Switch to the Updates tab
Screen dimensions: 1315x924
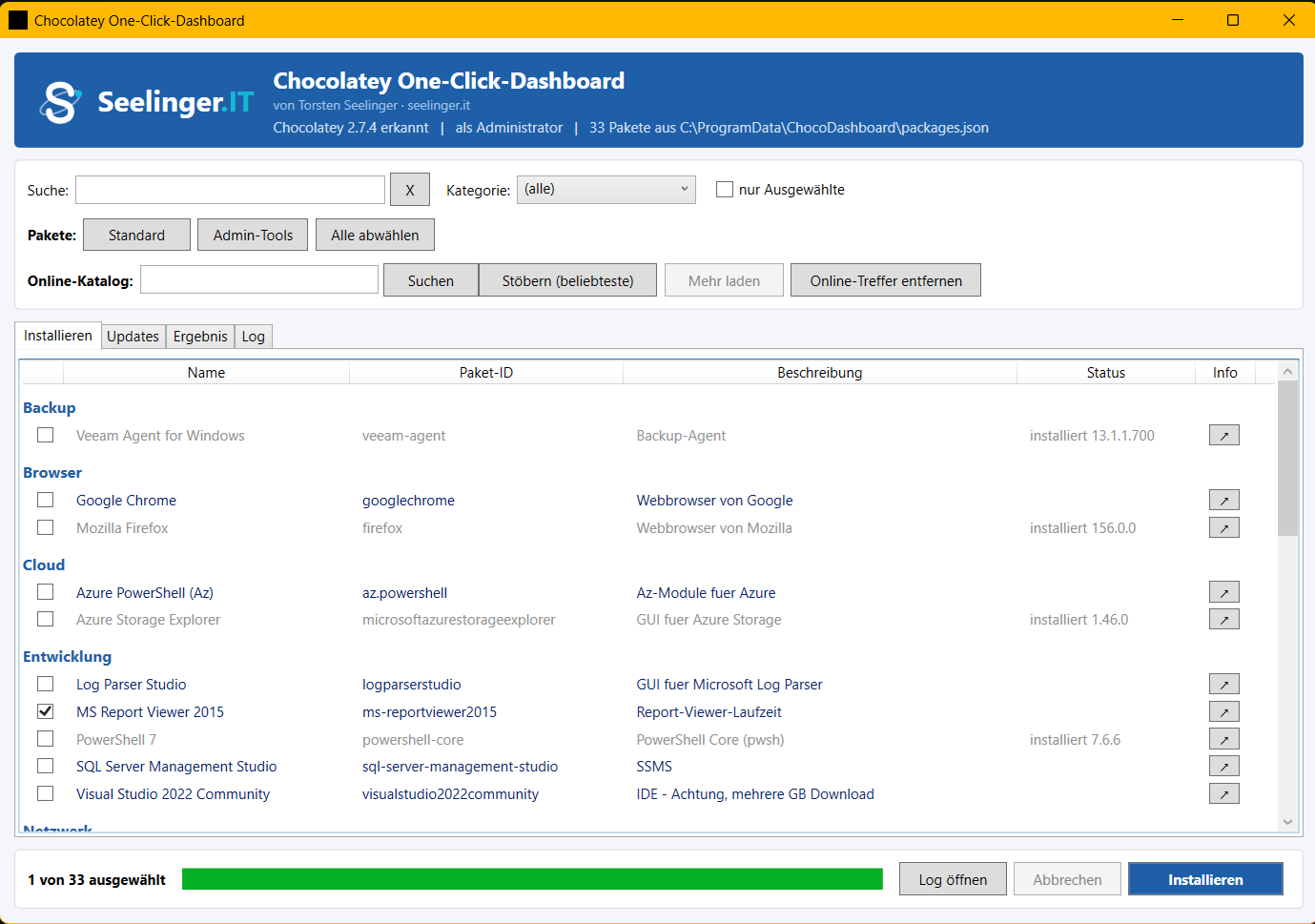(x=133, y=337)
